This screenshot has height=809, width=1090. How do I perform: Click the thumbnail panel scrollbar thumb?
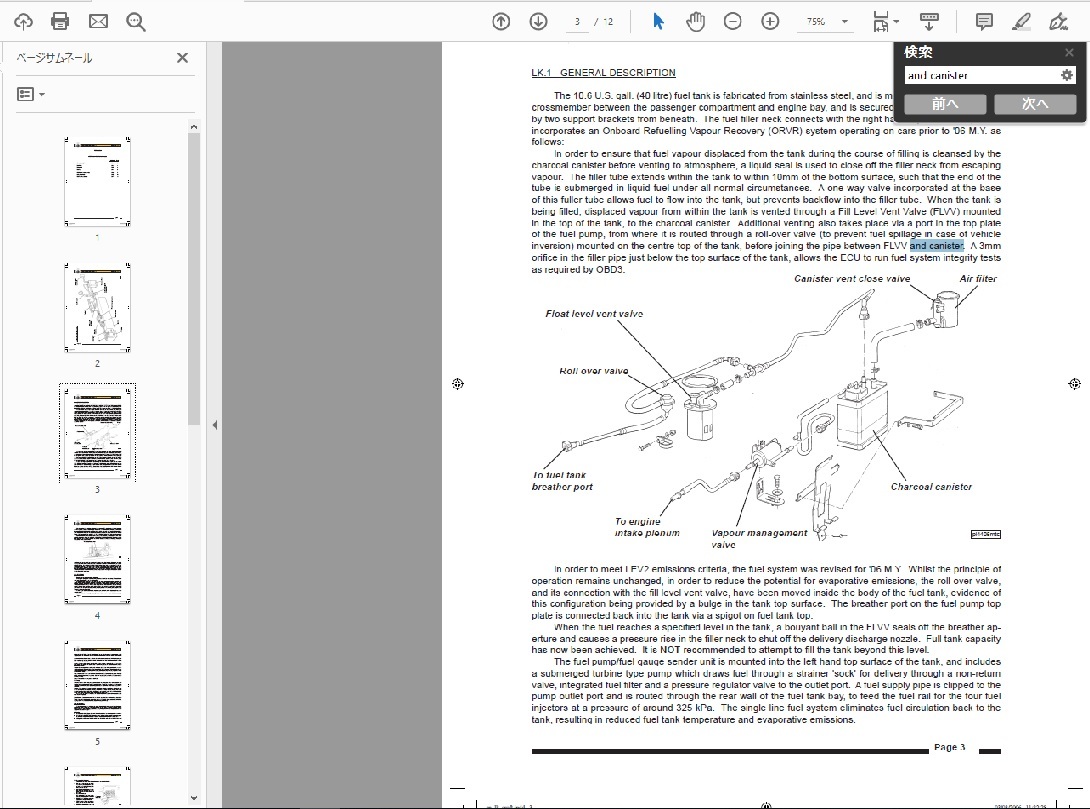point(194,278)
